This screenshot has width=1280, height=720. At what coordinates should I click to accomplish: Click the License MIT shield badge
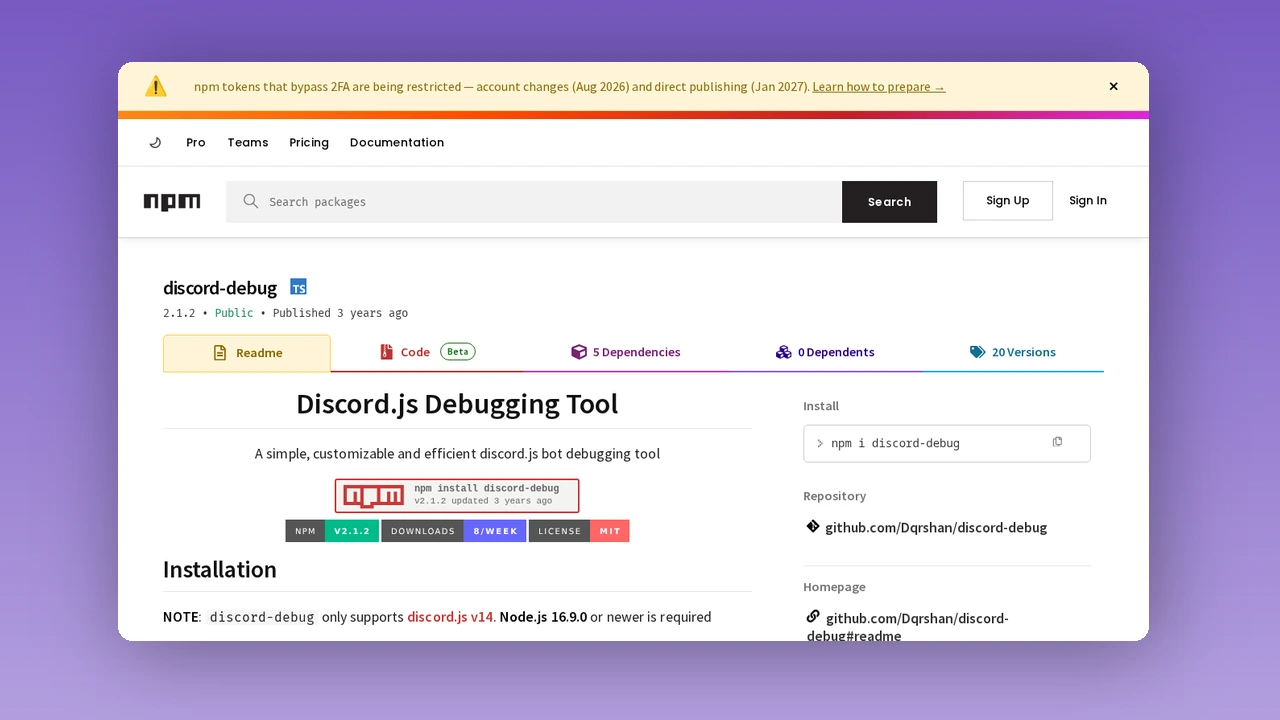(x=579, y=531)
